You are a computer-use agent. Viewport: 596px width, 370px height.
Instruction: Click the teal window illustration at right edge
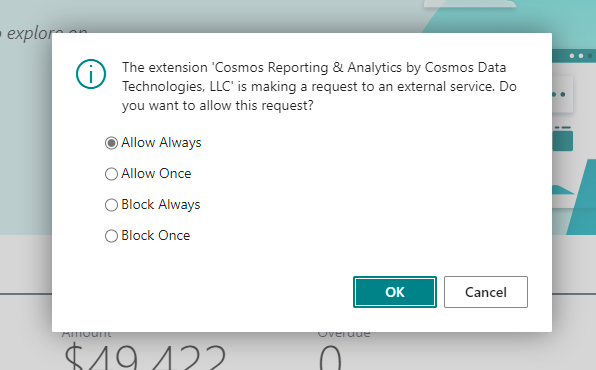click(562, 139)
